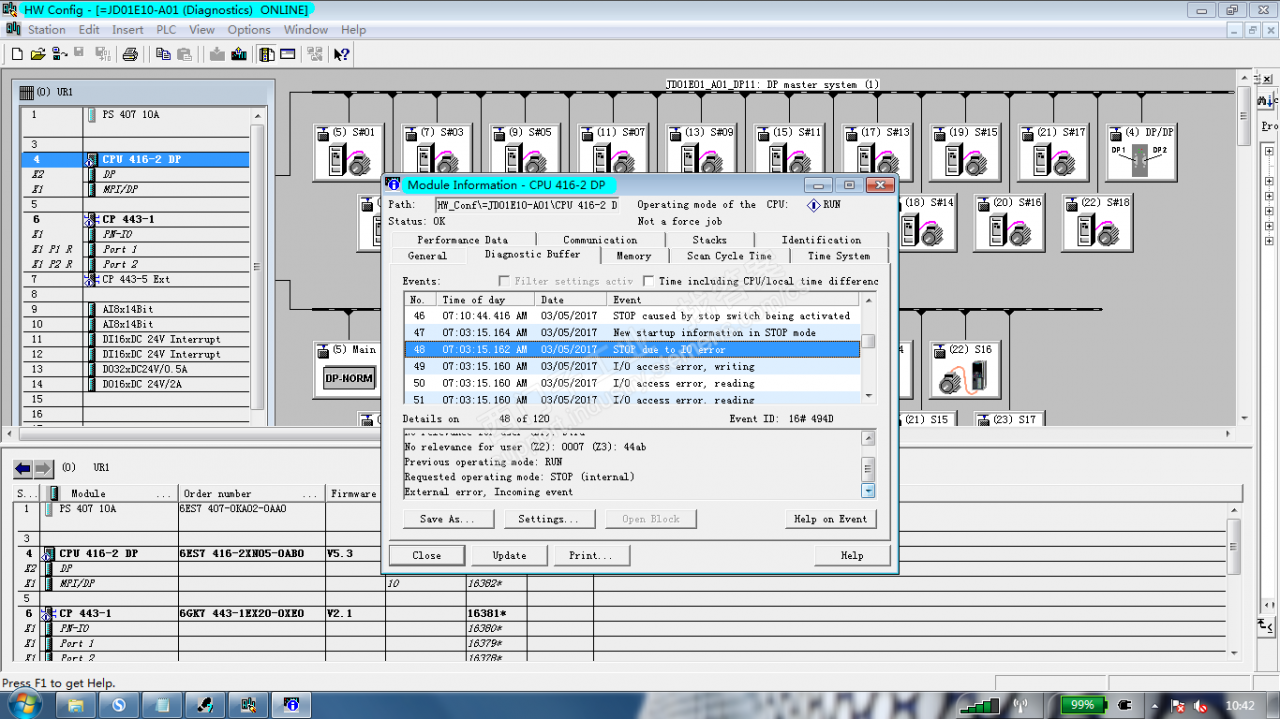Click the forward arrow in rack detail pane
This screenshot has width=1280, height=719.
[43, 468]
